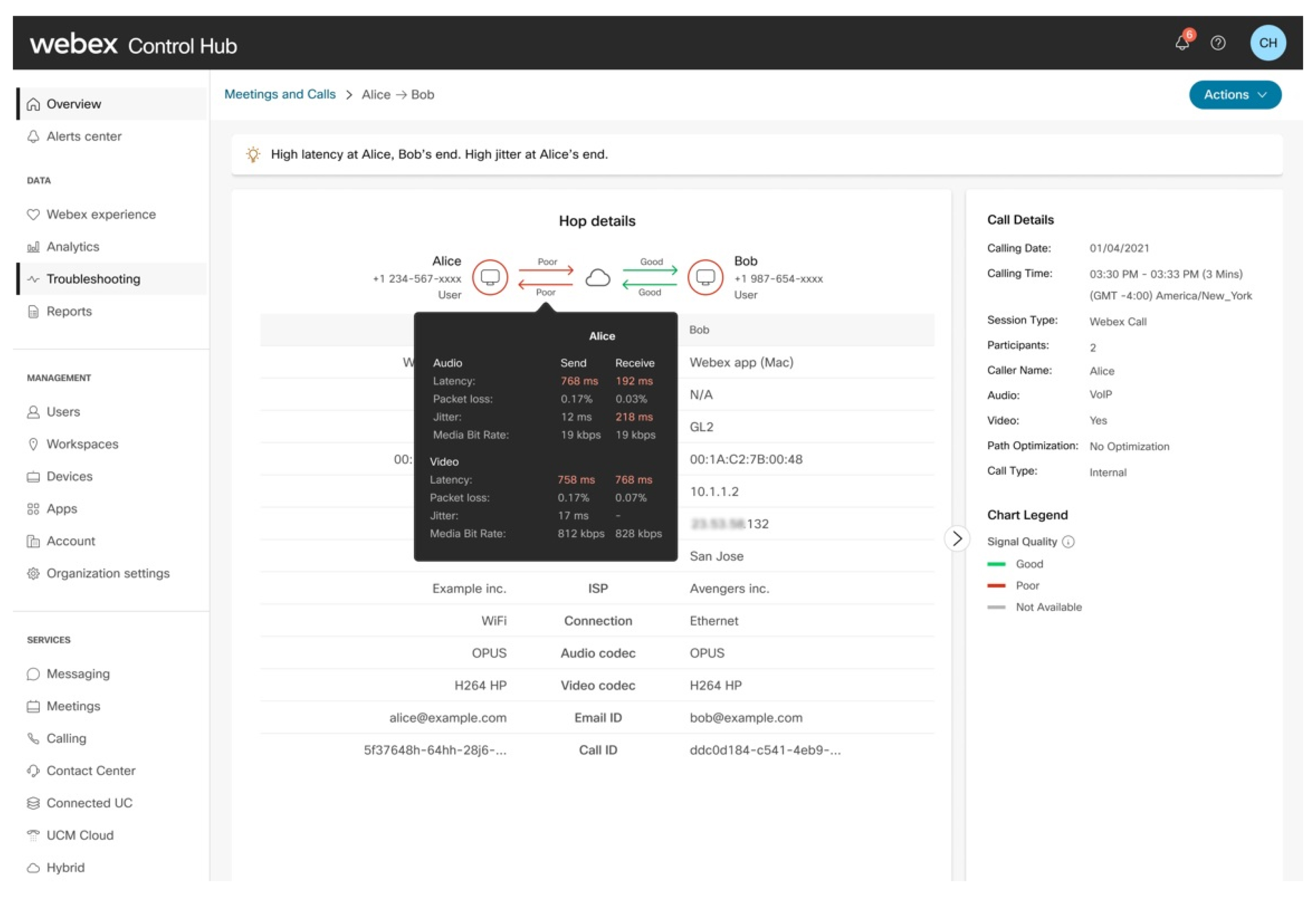
Task: Click the Alerts center bell icon
Action: [x=33, y=137]
